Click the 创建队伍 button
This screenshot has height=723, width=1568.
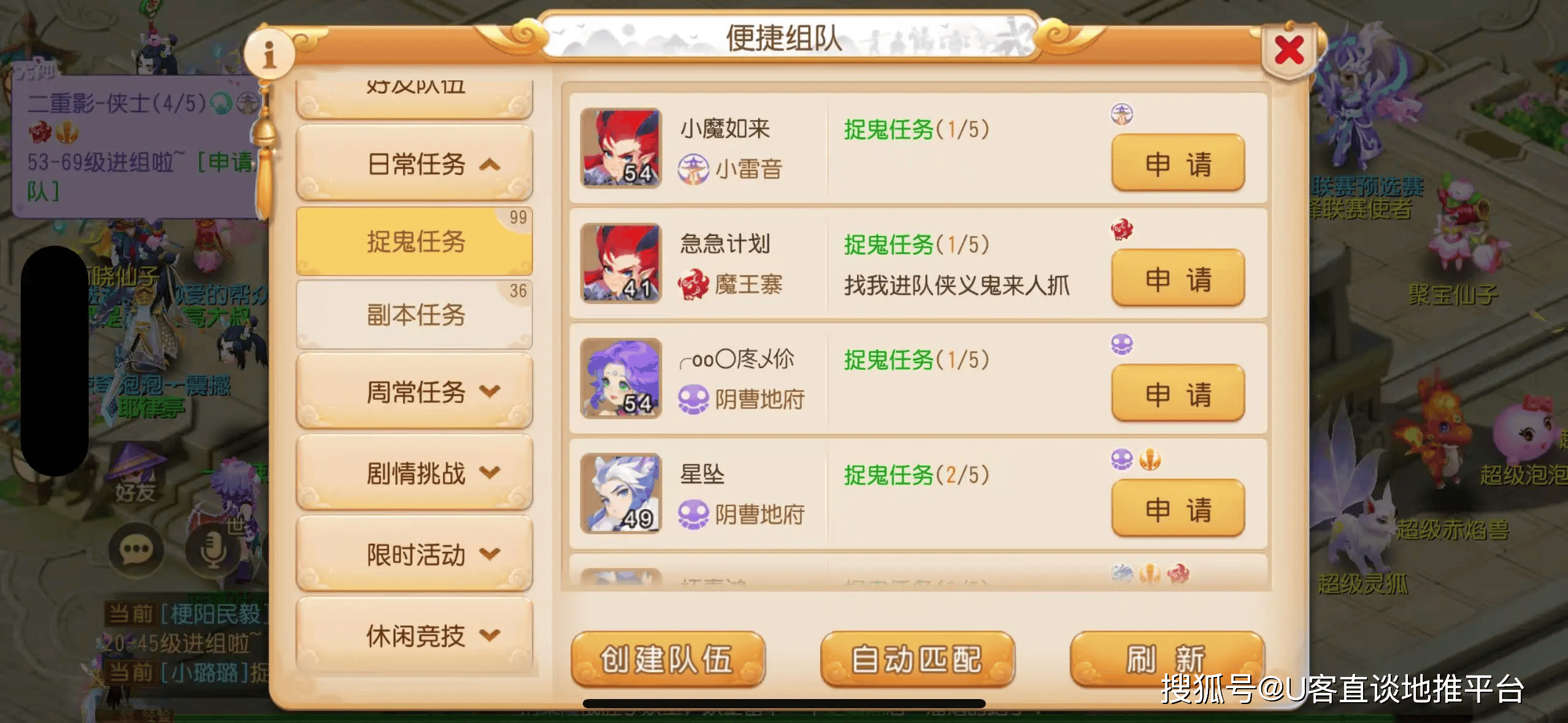pos(667,659)
